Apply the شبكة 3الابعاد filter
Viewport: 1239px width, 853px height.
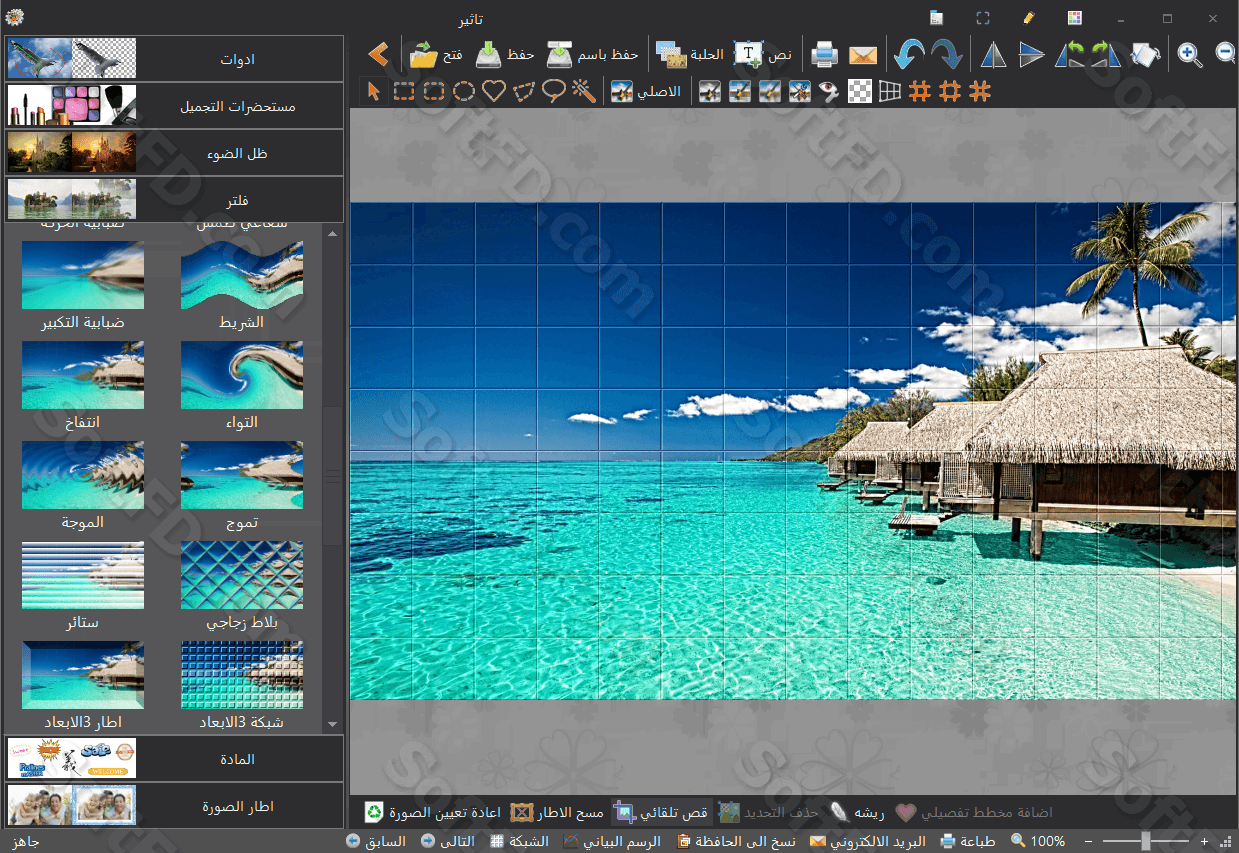(242, 675)
